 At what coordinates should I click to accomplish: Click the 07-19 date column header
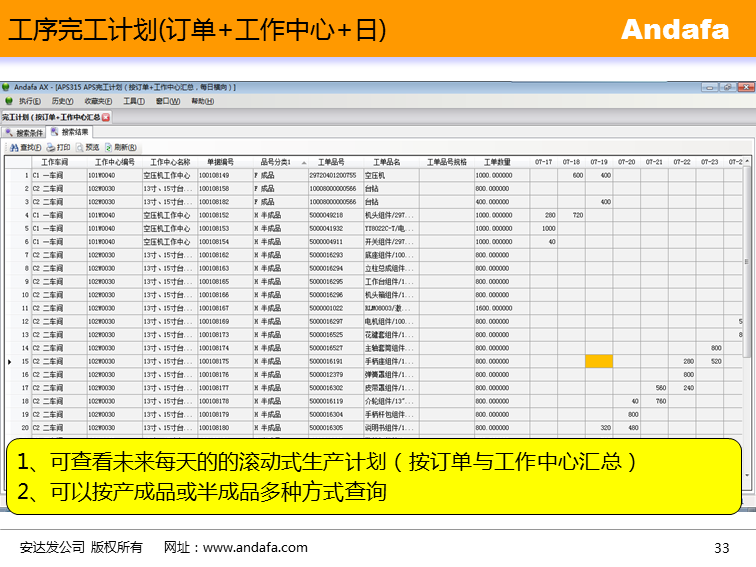pos(599,161)
